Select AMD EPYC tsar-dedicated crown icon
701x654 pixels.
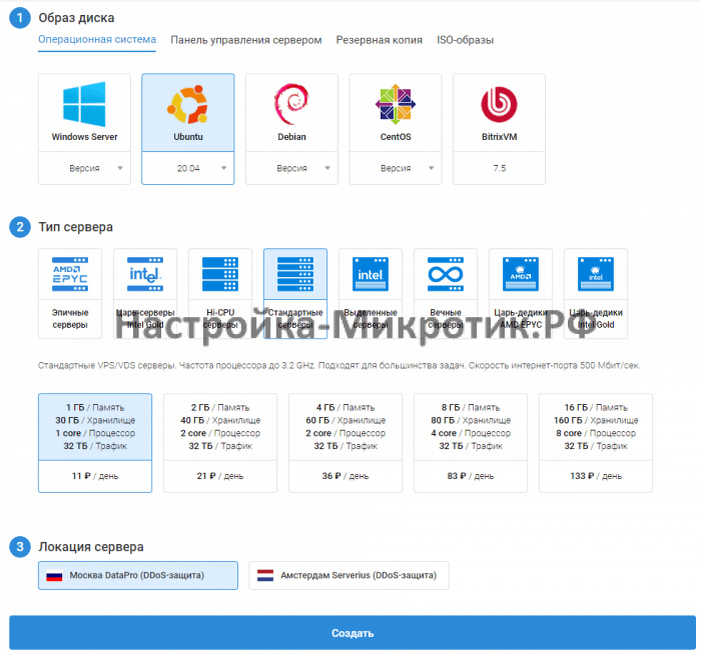[x=520, y=274]
